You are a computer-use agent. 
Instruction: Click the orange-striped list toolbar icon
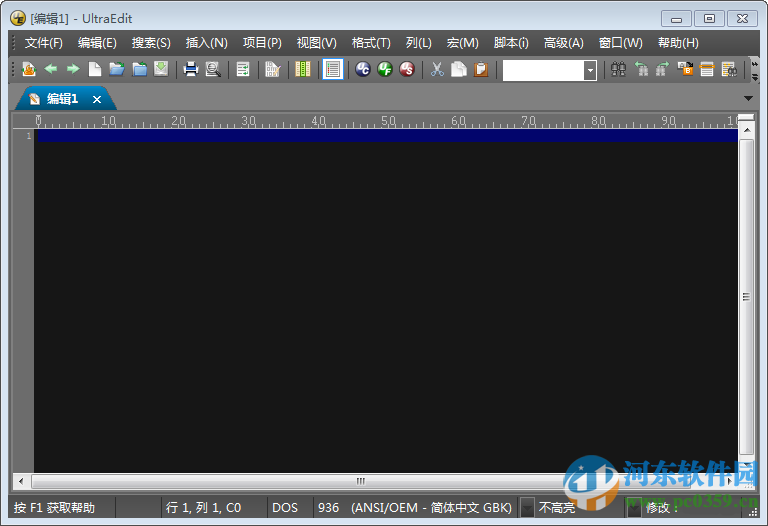click(707, 69)
